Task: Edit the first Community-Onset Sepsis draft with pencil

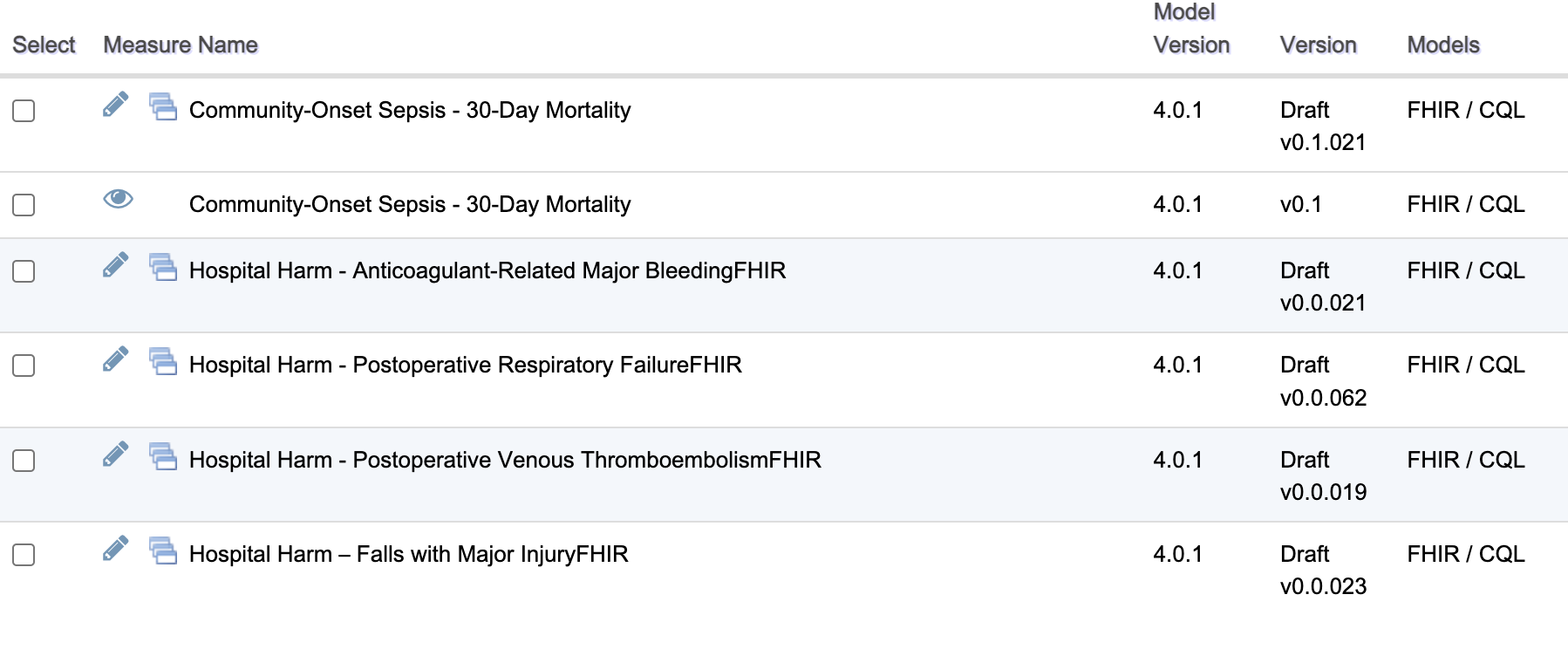Action: point(115,105)
